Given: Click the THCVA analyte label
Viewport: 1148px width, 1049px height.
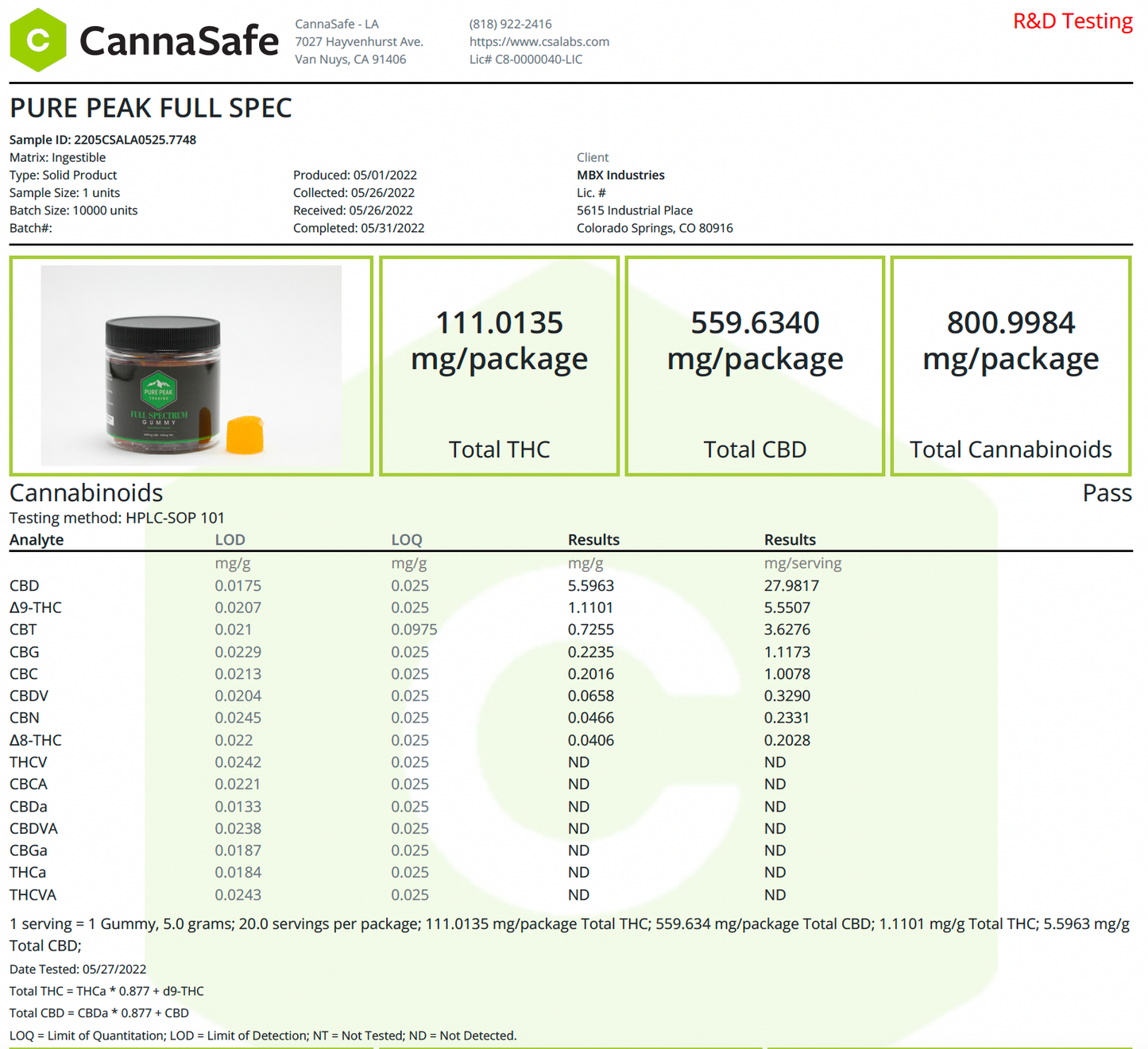Looking at the screenshot, I should 33,895.
